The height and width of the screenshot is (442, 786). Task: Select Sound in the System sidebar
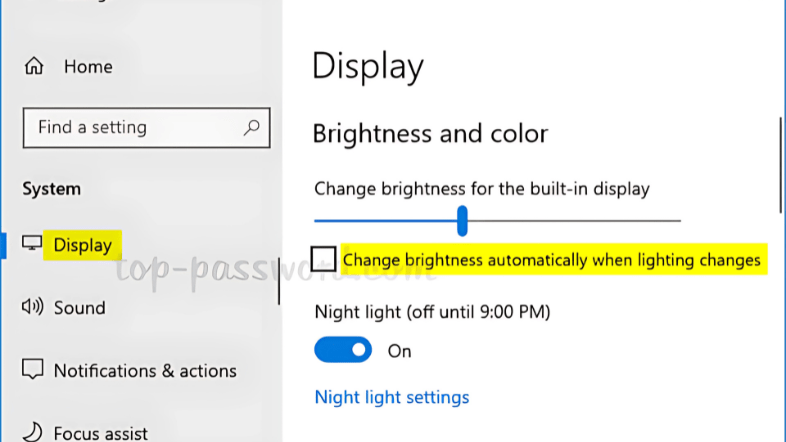click(79, 308)
